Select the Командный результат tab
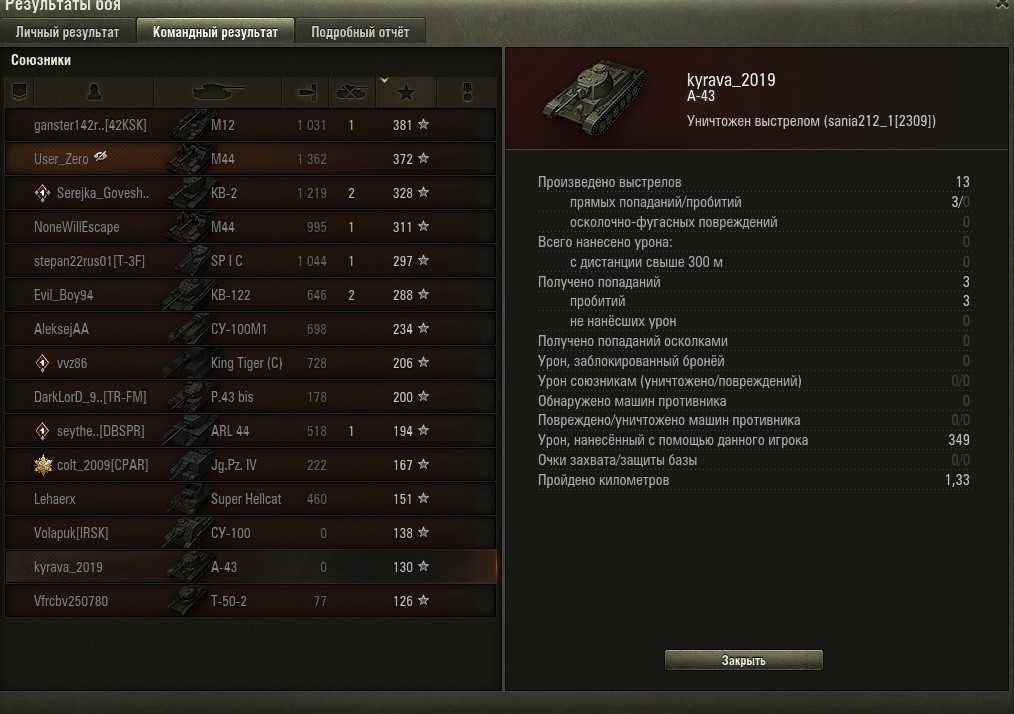Screen dimensions: 1014x714 click(215, 32)
